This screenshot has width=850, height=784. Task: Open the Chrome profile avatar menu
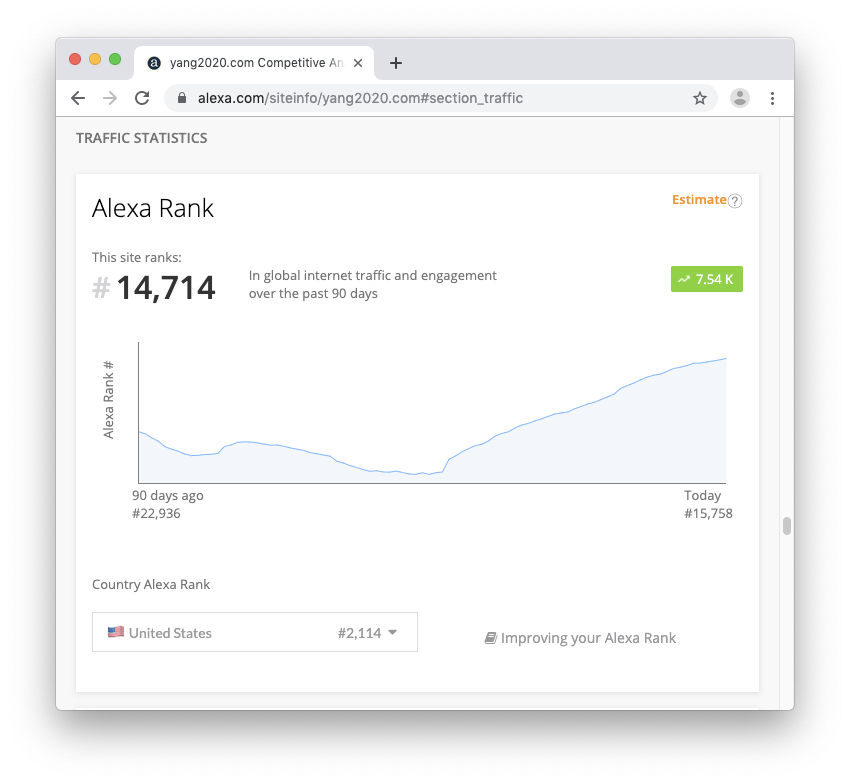coord(739,98)
